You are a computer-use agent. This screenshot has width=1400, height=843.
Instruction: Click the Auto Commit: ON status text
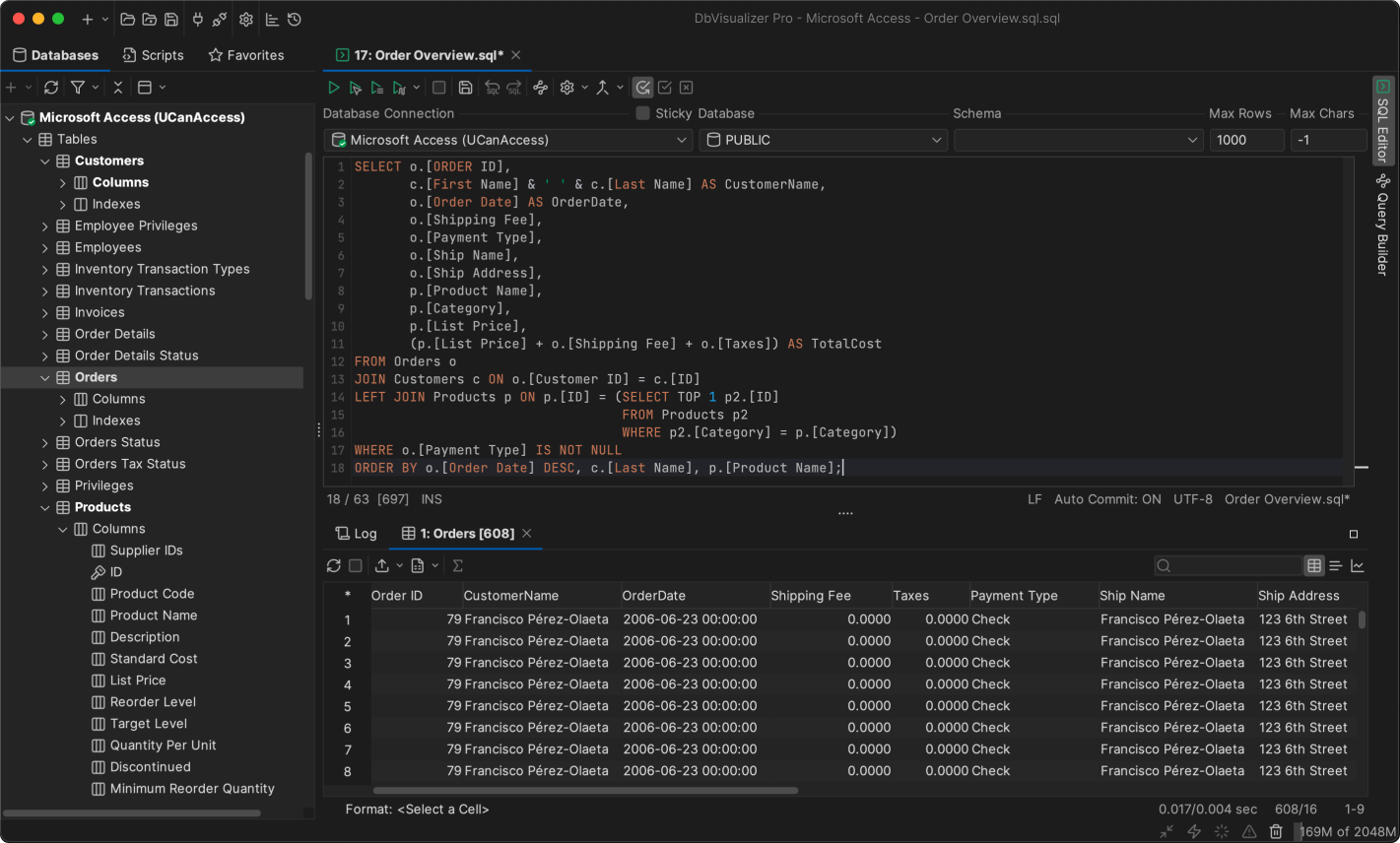pos(1107,499)
